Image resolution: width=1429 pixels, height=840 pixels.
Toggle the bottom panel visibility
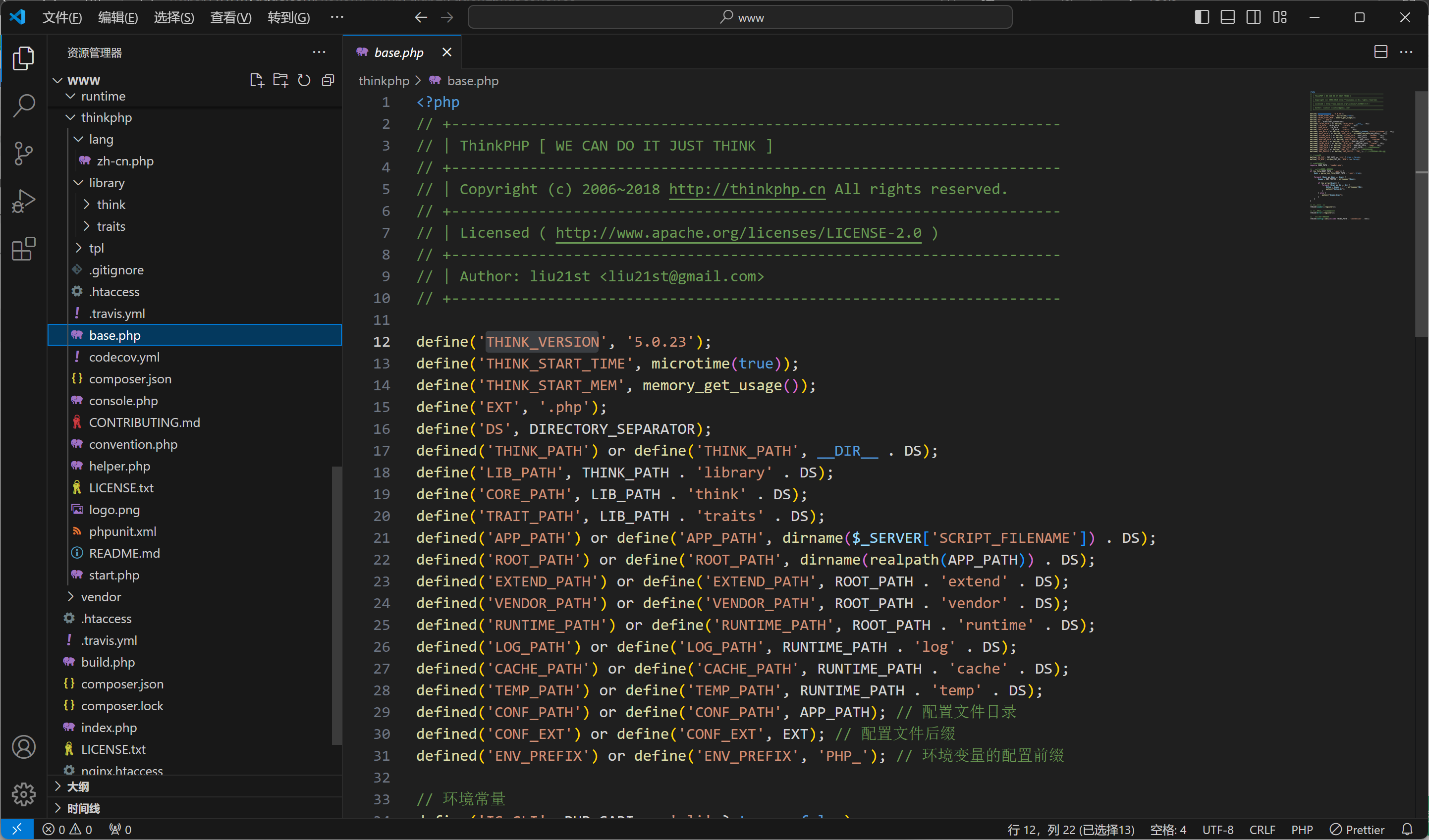click(1228, 17)
